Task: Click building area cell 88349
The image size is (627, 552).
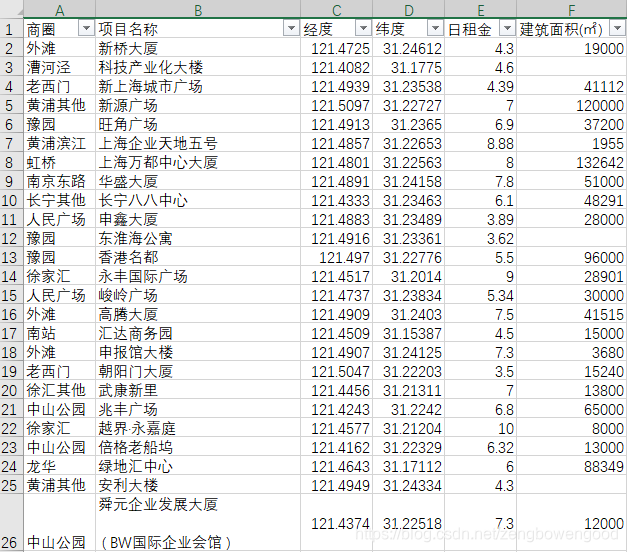Action: click(571, 466)
